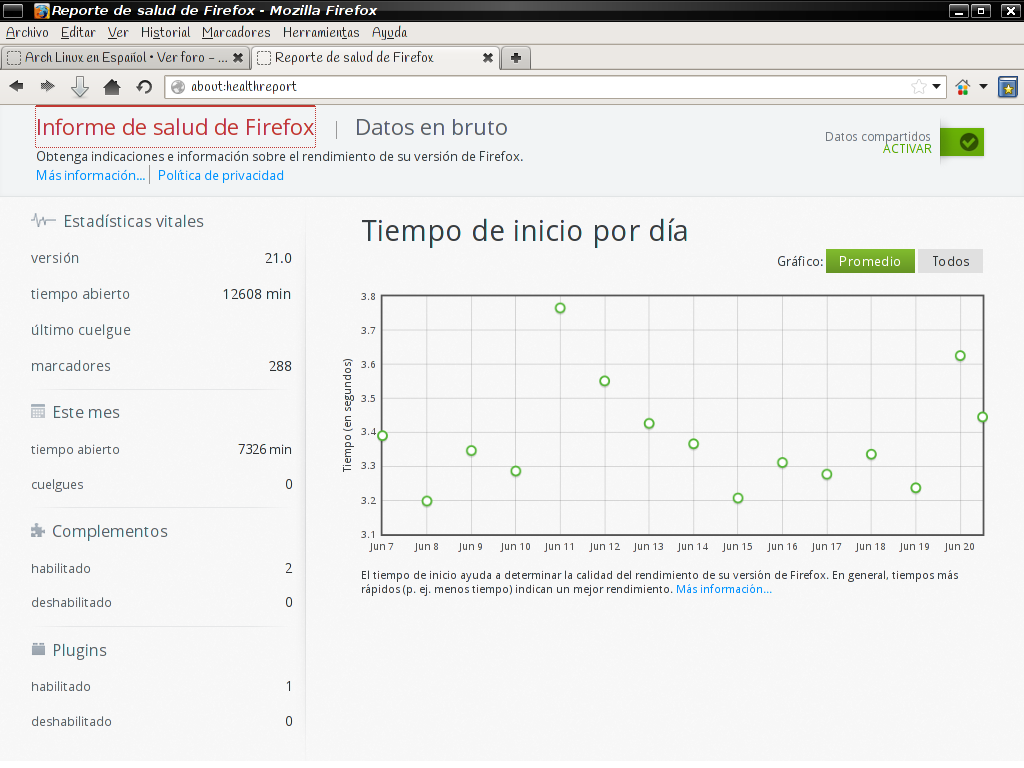Open the Política de privacidad link
The image size is (1024, 768).
[221, 175]
